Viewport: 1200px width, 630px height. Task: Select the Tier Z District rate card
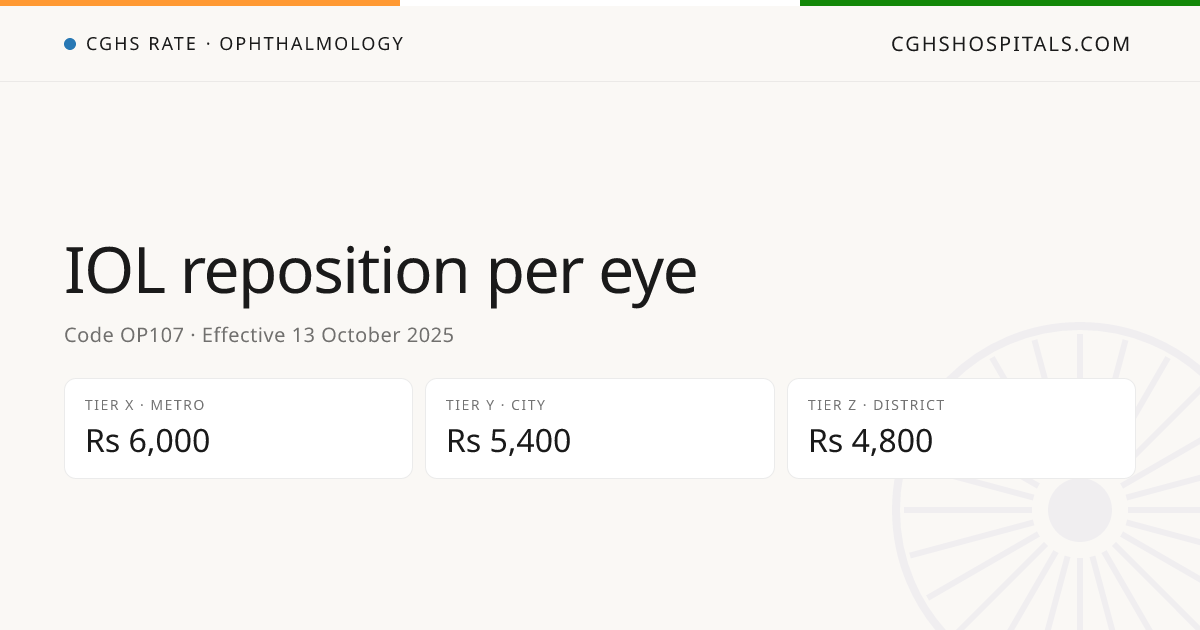click(x=961, y=428)
